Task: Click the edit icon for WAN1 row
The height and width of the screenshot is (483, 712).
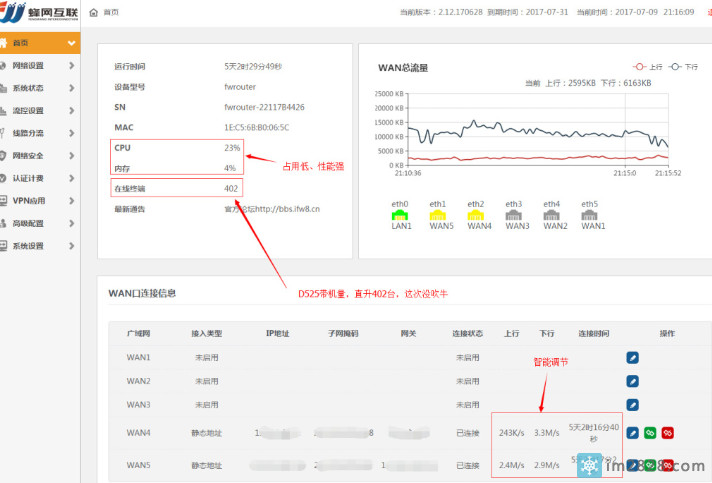Action: coord(632,357)
